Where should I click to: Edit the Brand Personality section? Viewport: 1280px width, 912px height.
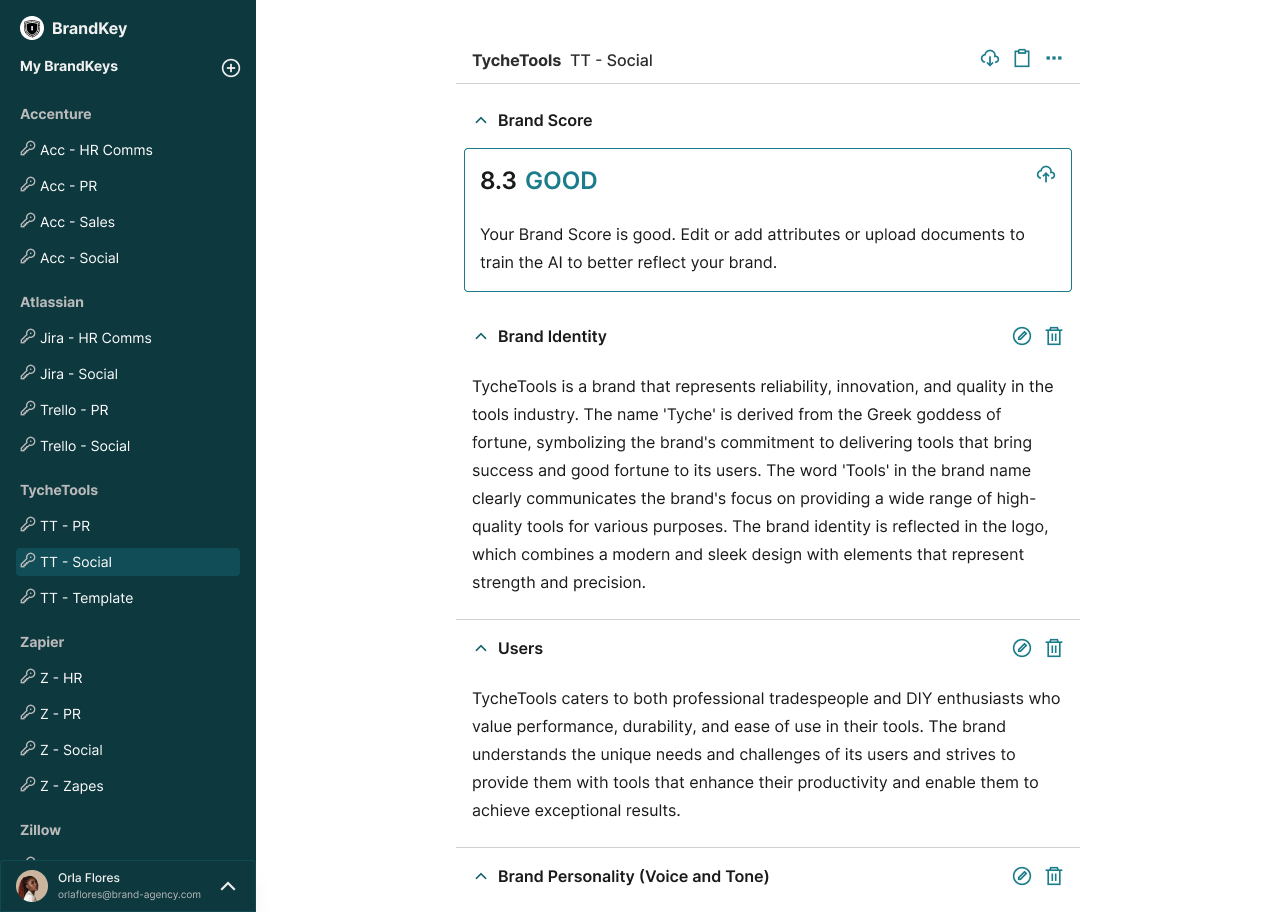[1022, 876]
